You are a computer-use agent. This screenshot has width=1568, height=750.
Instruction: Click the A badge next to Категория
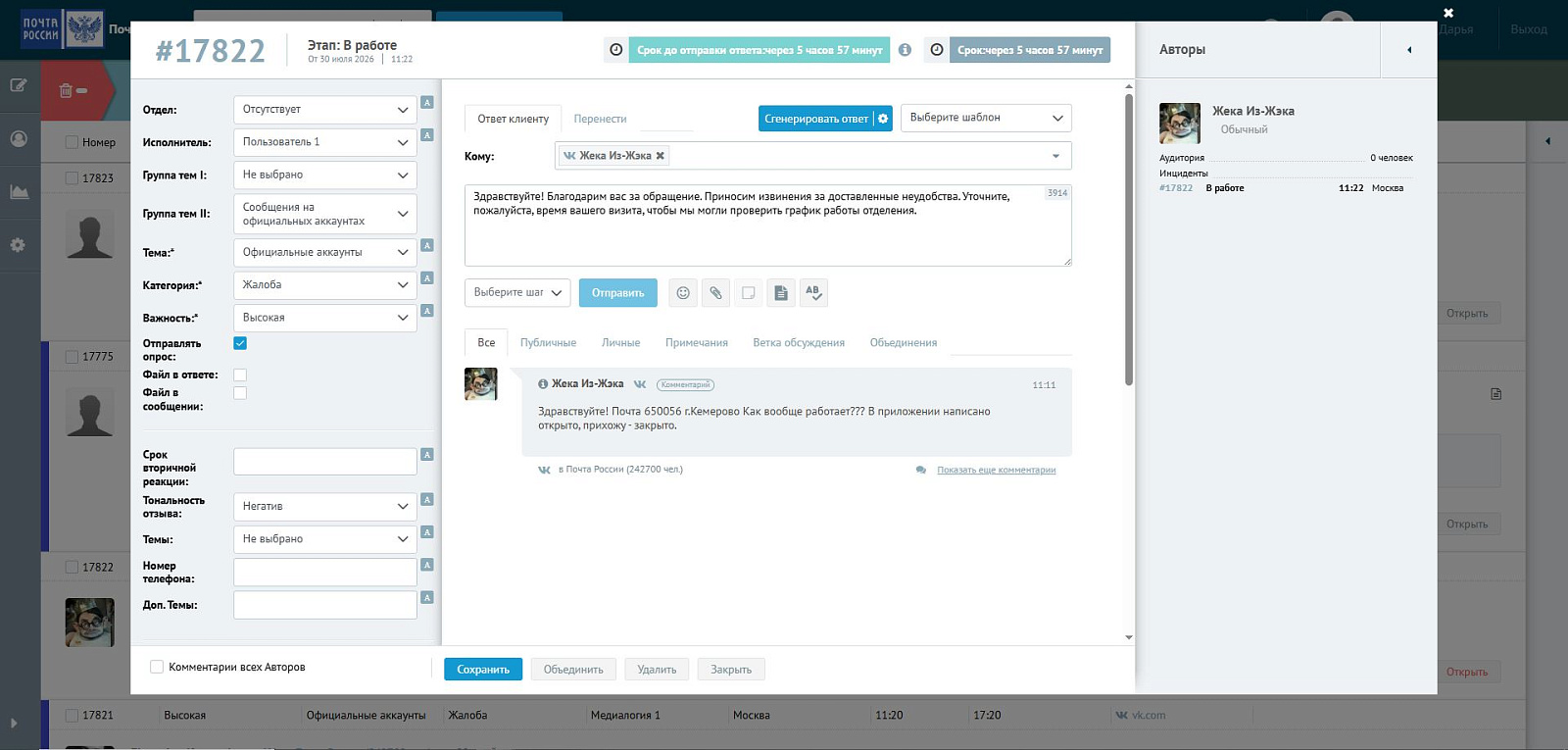click(427, 278)
